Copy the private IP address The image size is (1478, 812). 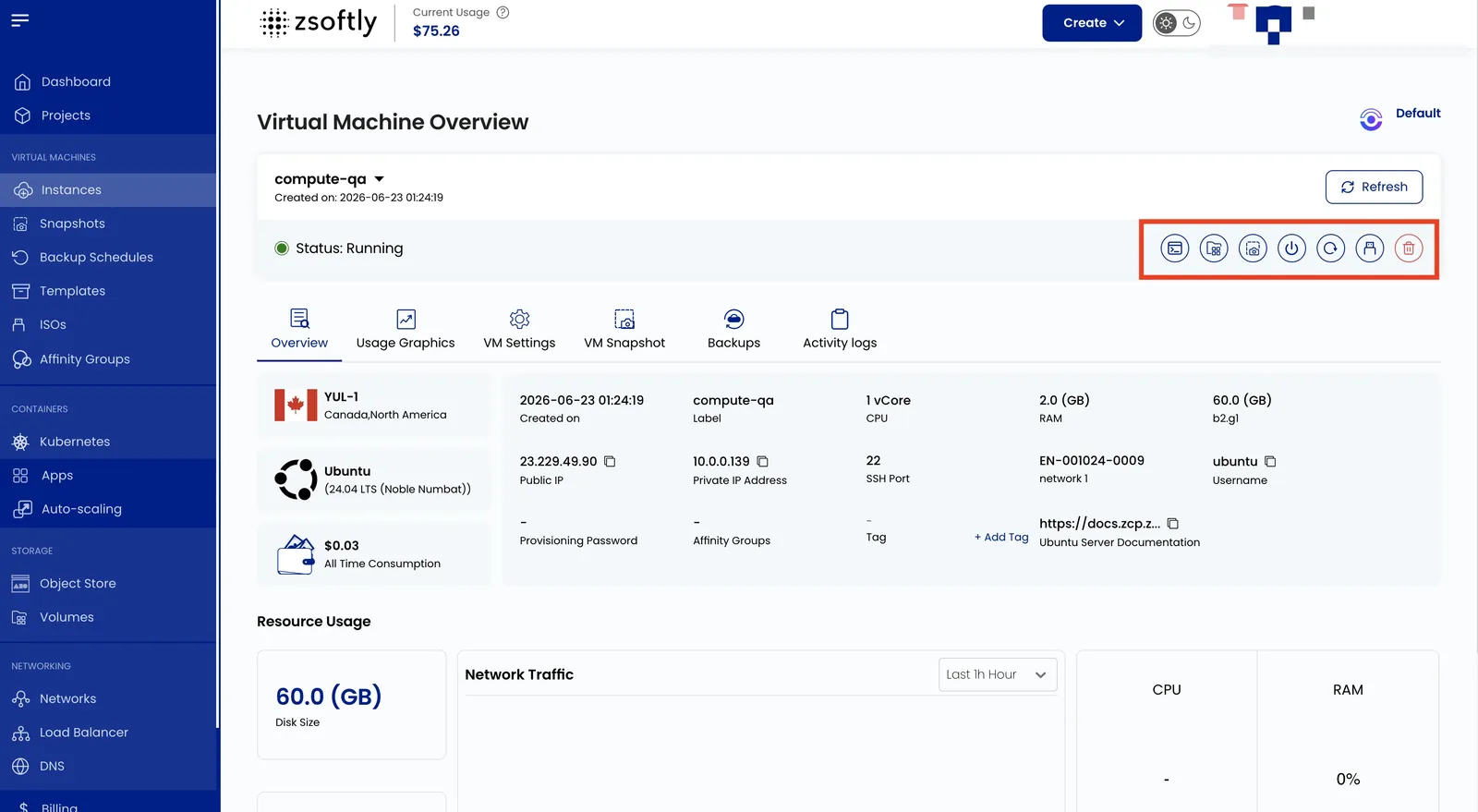(762, 461)
